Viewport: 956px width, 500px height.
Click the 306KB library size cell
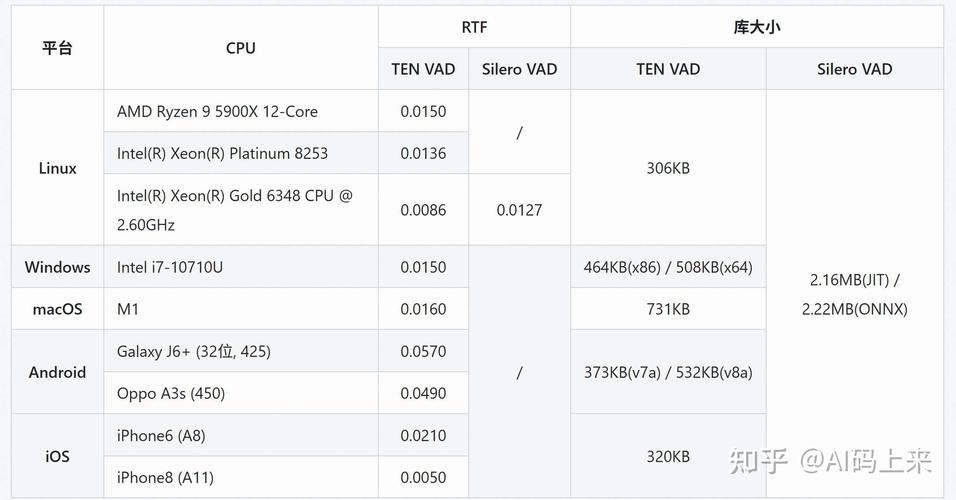point(668,168)
